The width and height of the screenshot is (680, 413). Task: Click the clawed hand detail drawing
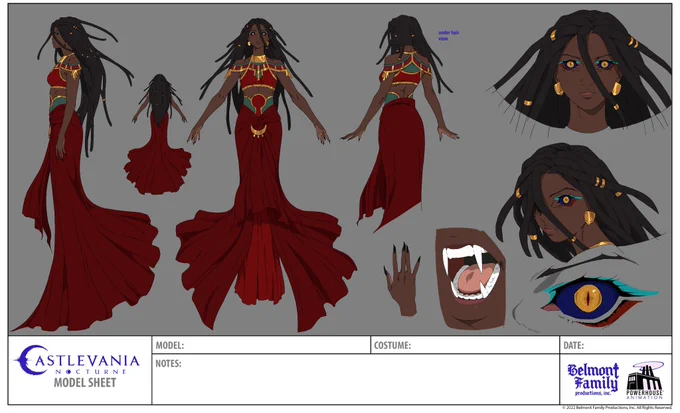(x=401, y=279)
